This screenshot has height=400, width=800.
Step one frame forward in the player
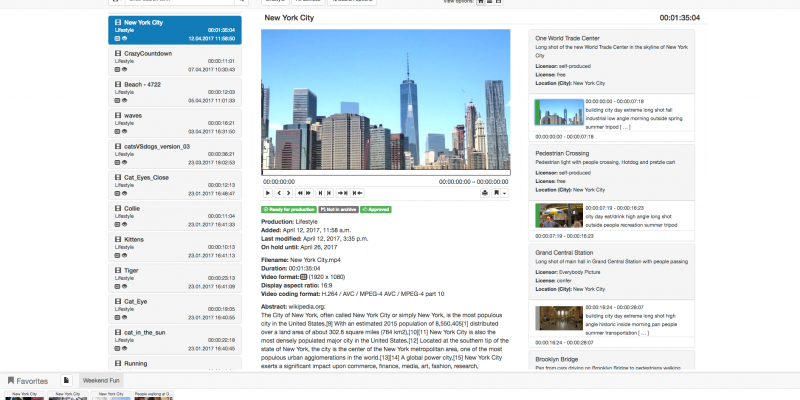pos(288,193)
